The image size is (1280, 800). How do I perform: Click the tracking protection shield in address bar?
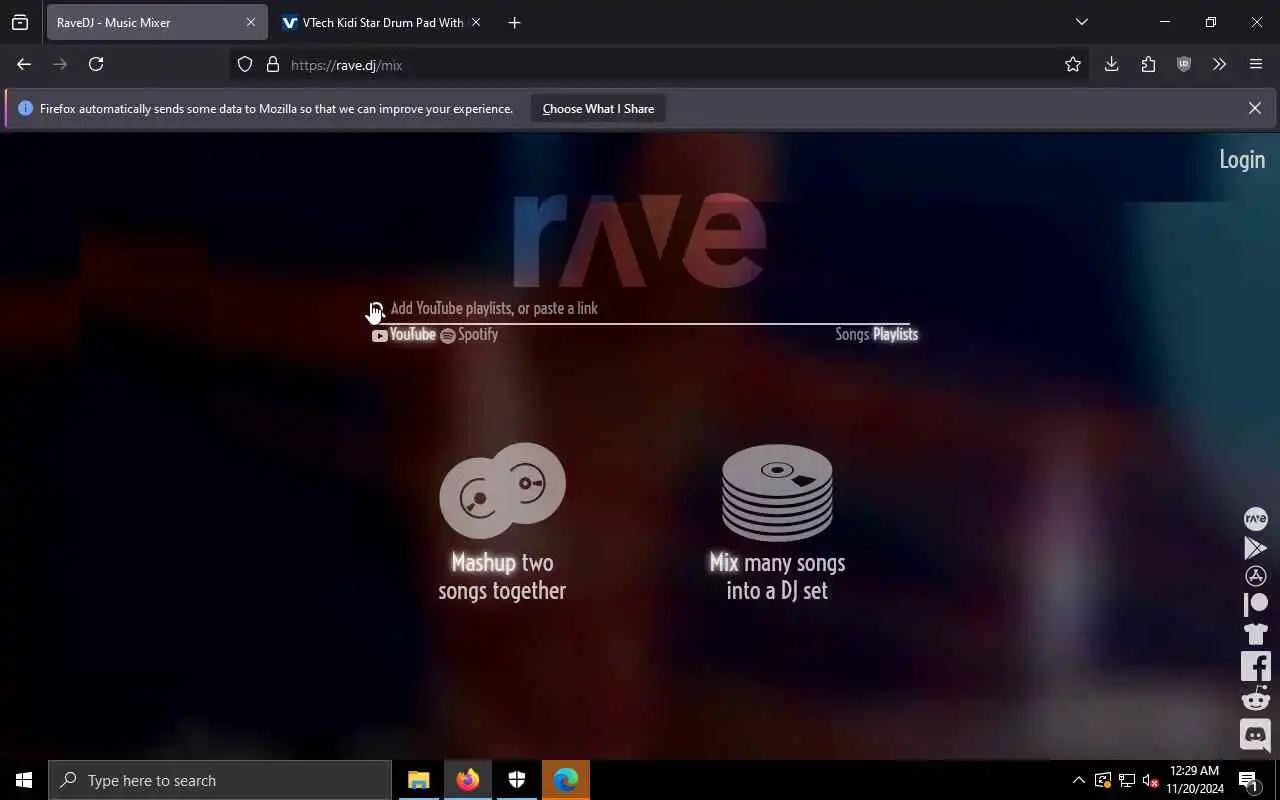click(x=245, y=64)
